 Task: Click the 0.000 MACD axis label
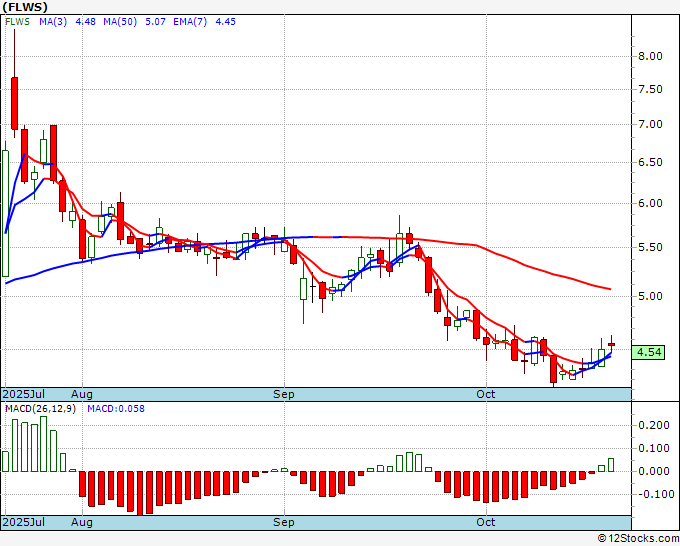[x=654, y=471]
